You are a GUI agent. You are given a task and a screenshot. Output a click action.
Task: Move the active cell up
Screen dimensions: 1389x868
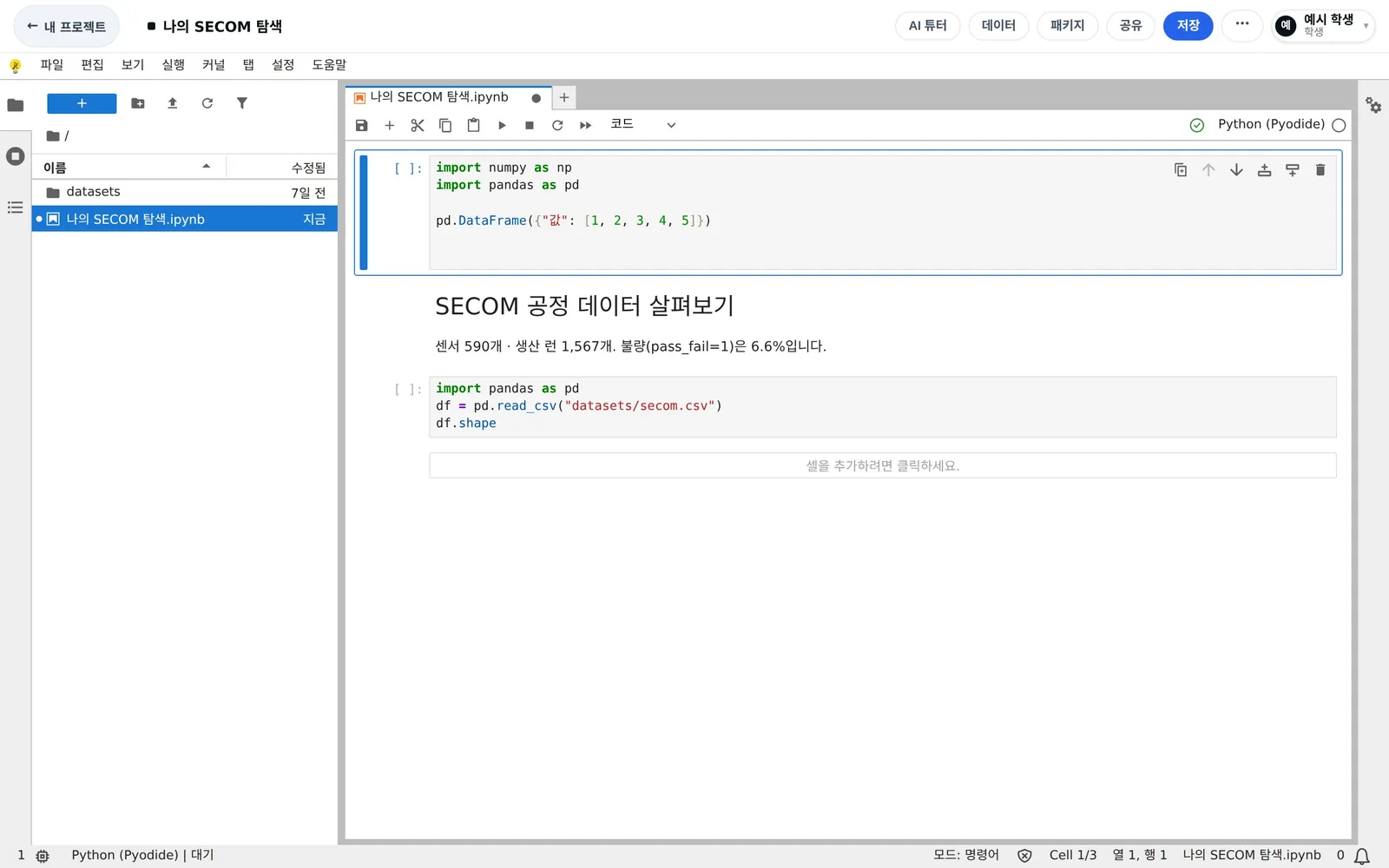tap(1208, 170)
